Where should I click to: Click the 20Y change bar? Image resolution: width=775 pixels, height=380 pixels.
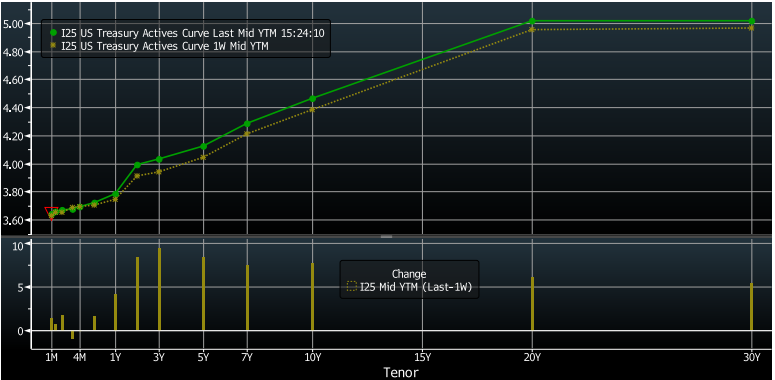click(532, 303)
